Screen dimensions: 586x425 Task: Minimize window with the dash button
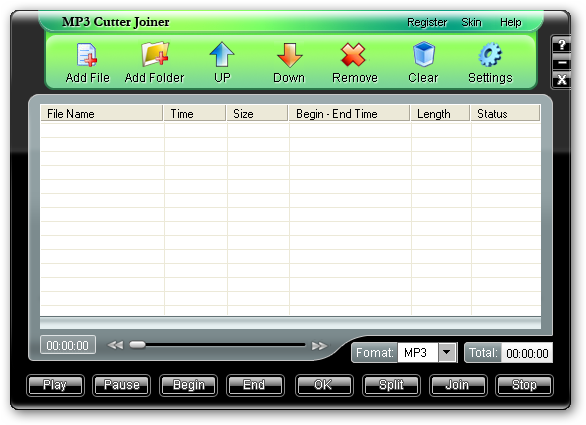[x=561, y=63]
